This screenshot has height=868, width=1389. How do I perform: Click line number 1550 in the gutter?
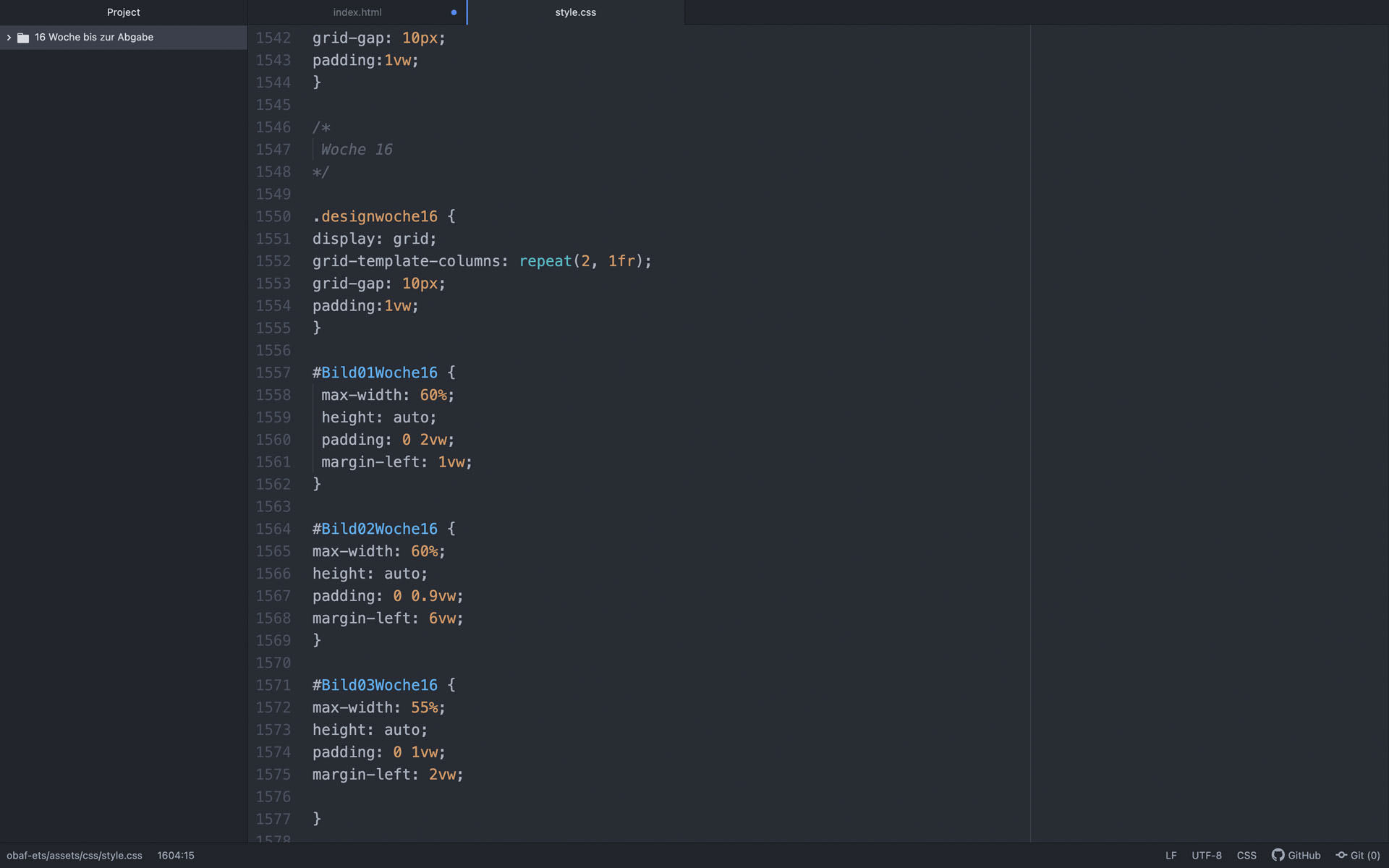point(273,216)
